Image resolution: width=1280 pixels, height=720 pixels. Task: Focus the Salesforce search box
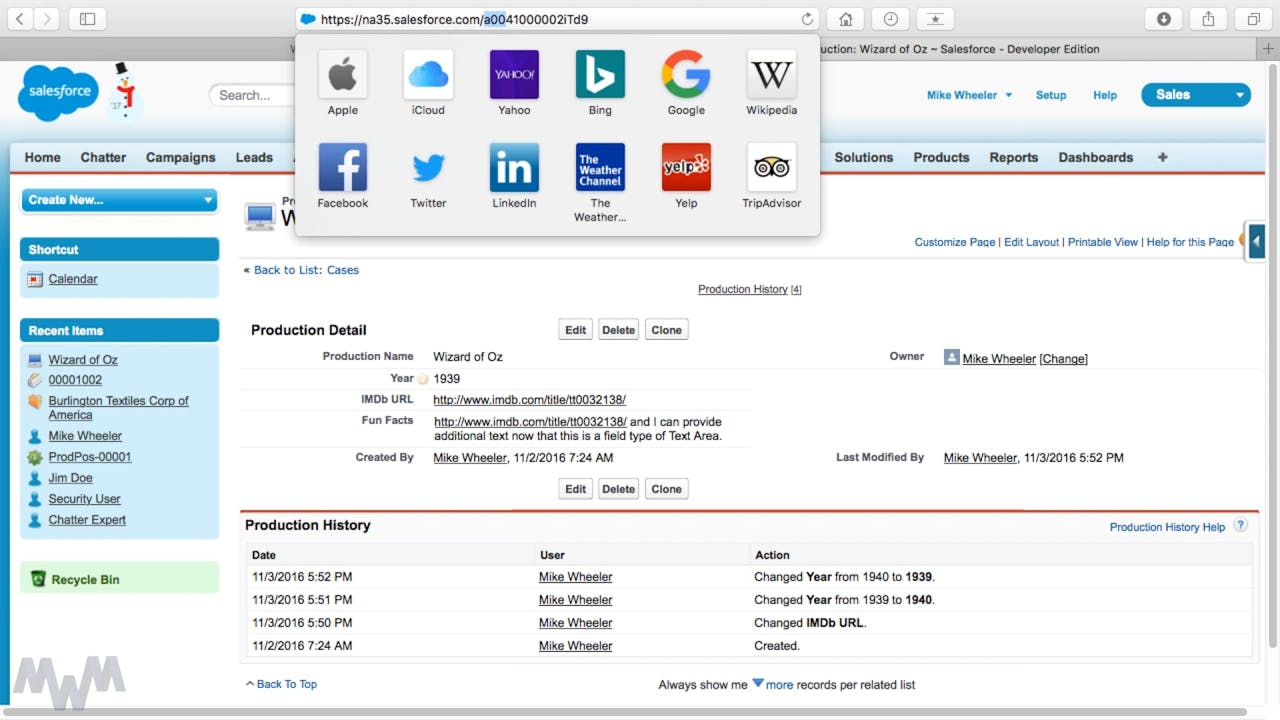[252, 95]
